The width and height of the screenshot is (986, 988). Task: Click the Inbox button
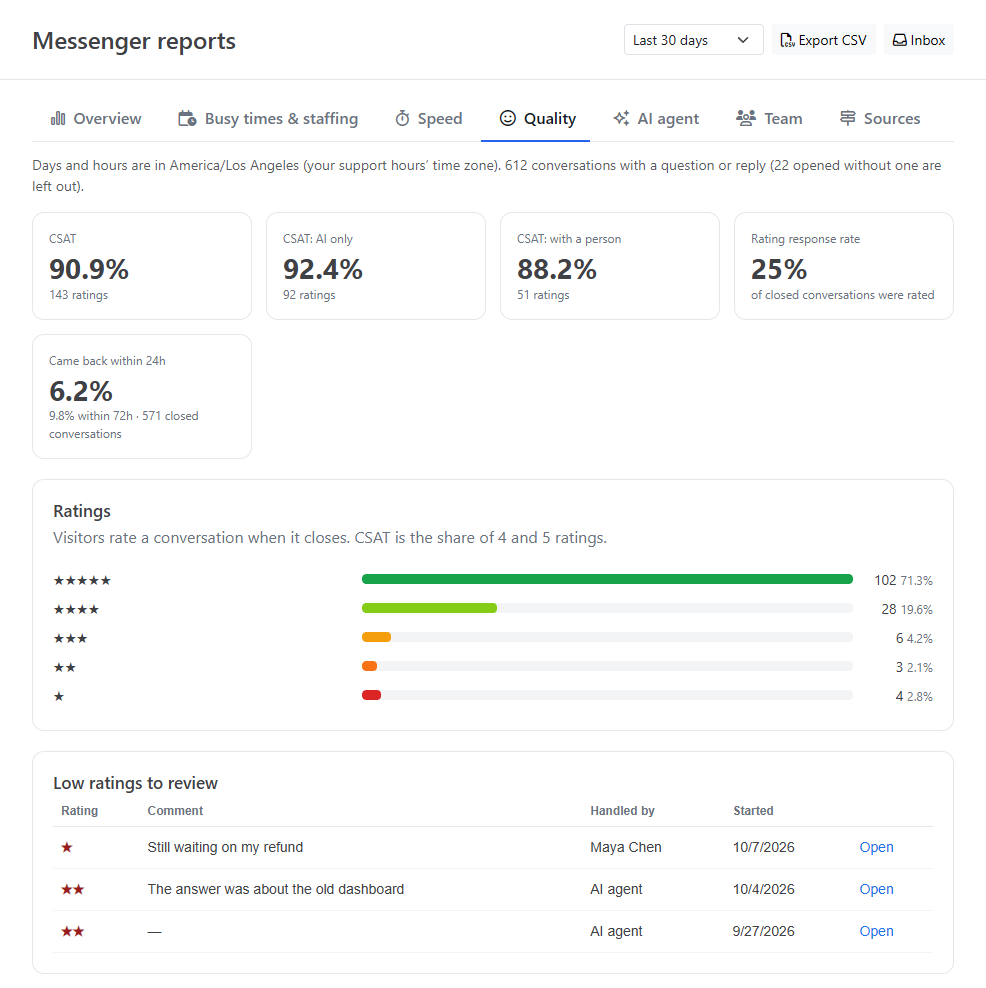[919, 40]
